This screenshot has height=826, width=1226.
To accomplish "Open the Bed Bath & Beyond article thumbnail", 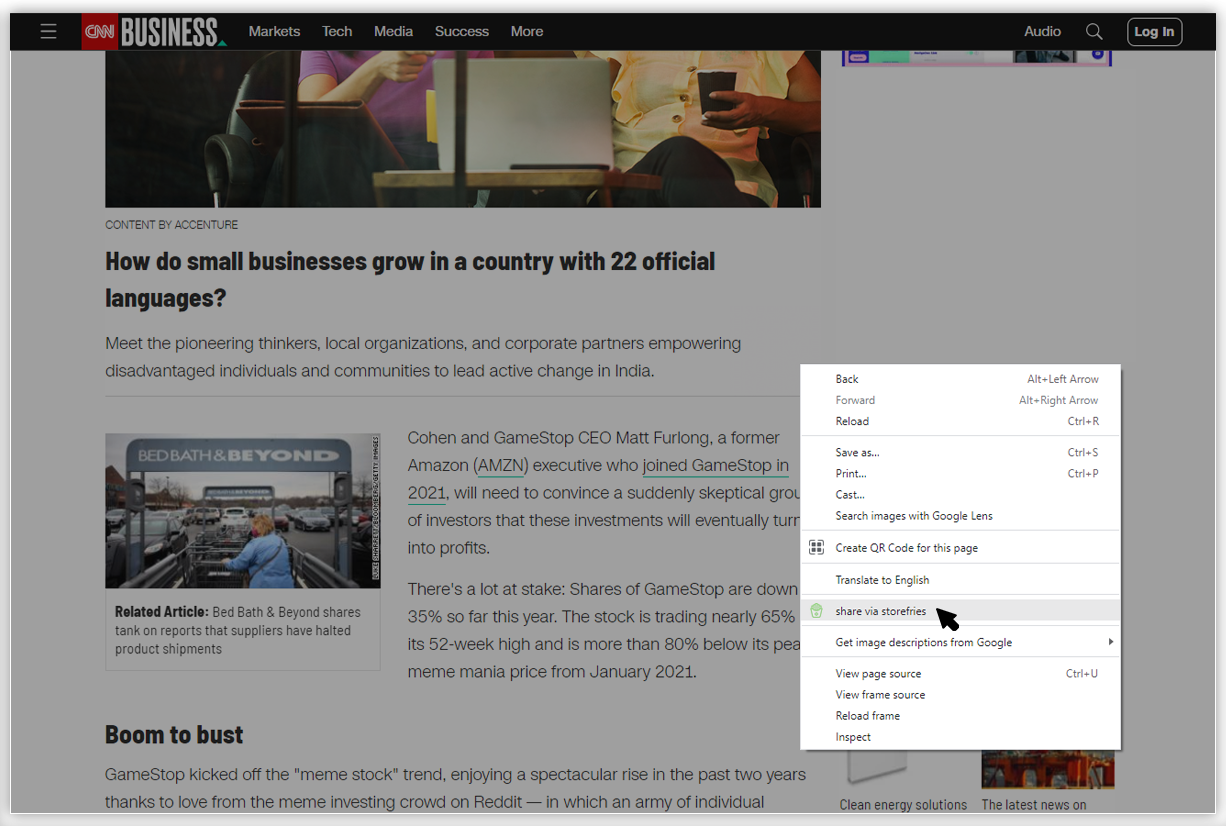I will [243, 511].
